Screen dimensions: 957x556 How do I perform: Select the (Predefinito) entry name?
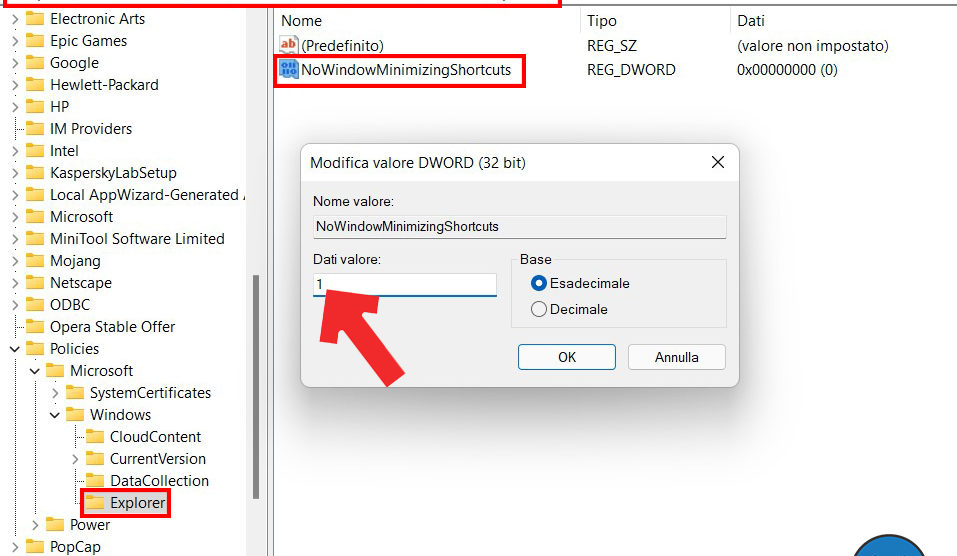(342, 46)
